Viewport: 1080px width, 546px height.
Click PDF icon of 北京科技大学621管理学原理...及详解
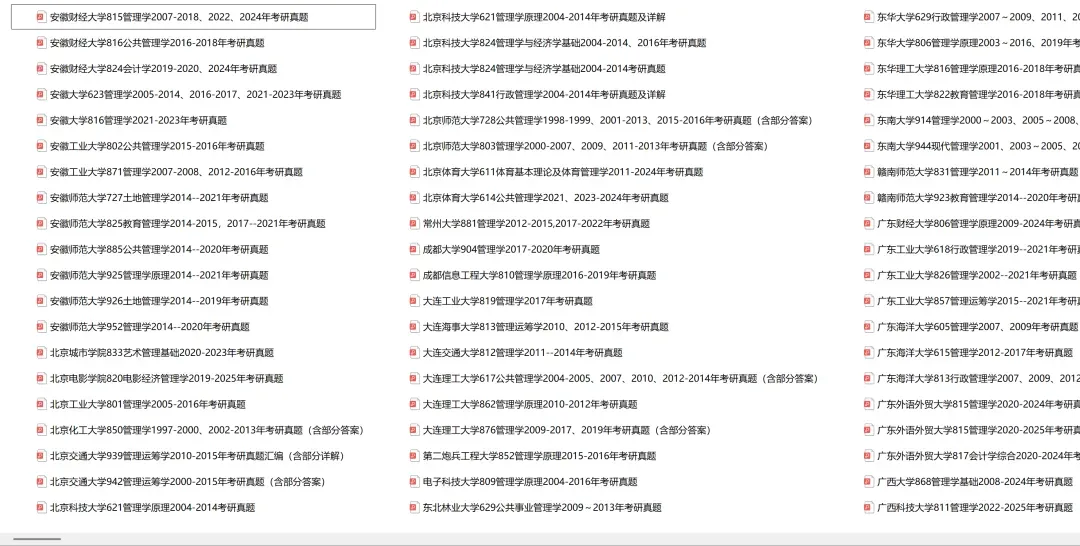[x=414, y=17]
